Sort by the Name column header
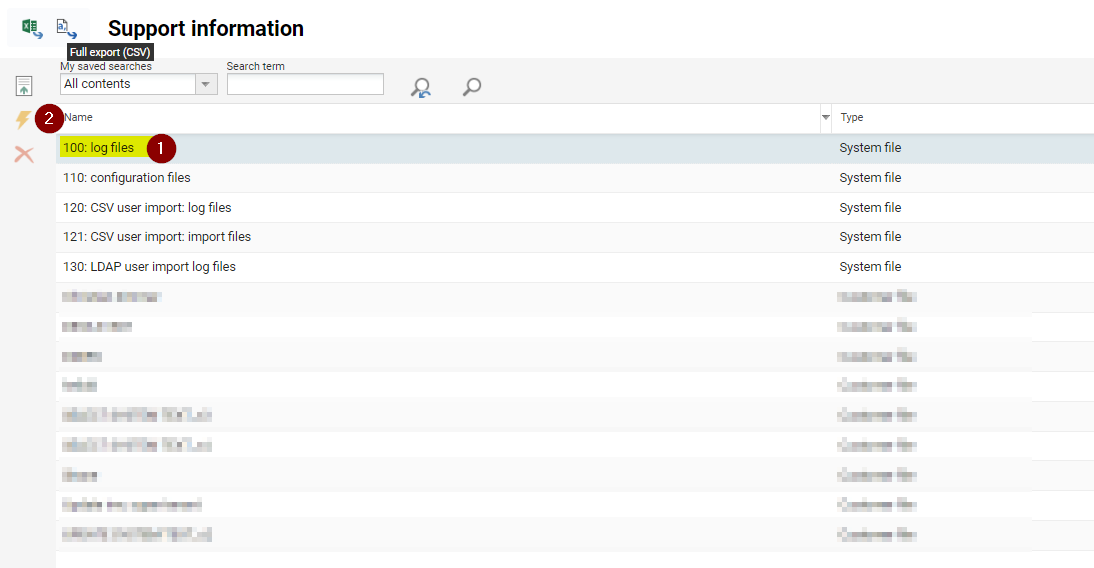Viewport: 1094px width, 568px height. (x=400, y=118)
